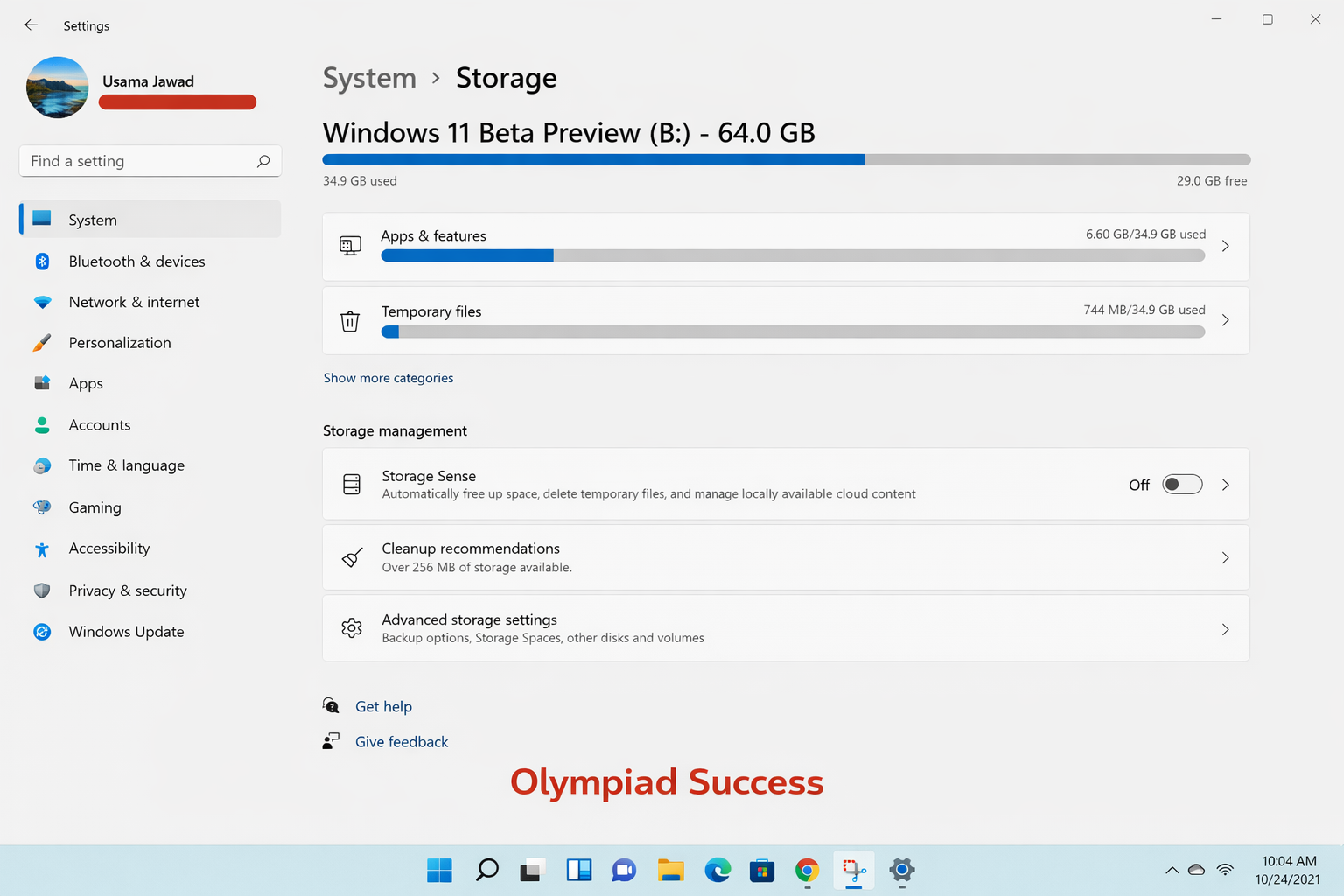Open Microsoft Edge from the taskbar
Viewport: 1344px width, 896px height.
[717, 870]
